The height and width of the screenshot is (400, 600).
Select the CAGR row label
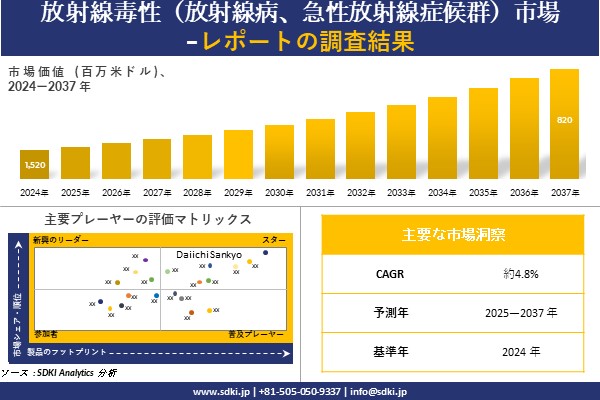pyautogui.click(x=385, y=273)
